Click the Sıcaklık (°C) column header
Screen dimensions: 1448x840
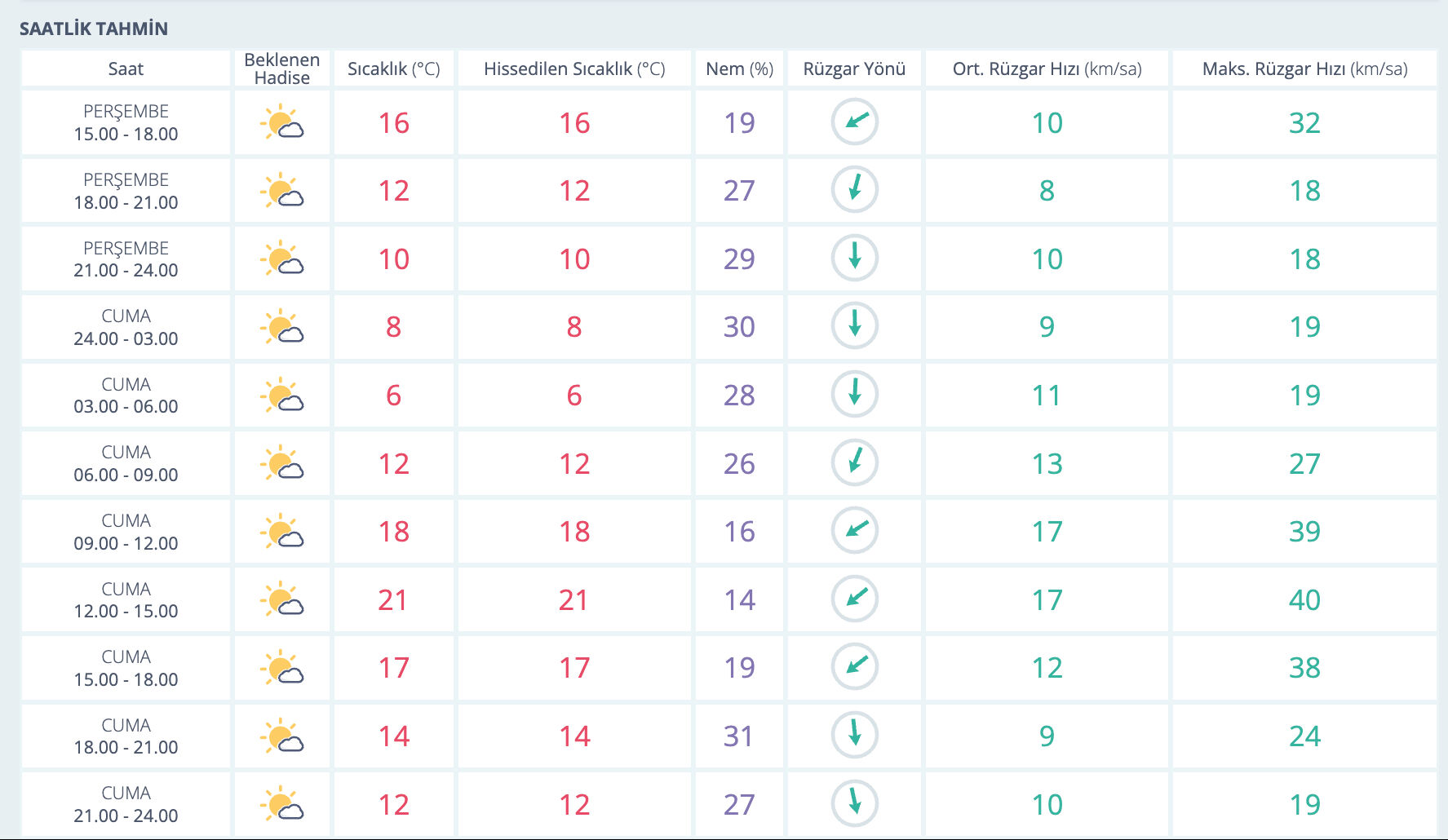(x=393, y=69)
